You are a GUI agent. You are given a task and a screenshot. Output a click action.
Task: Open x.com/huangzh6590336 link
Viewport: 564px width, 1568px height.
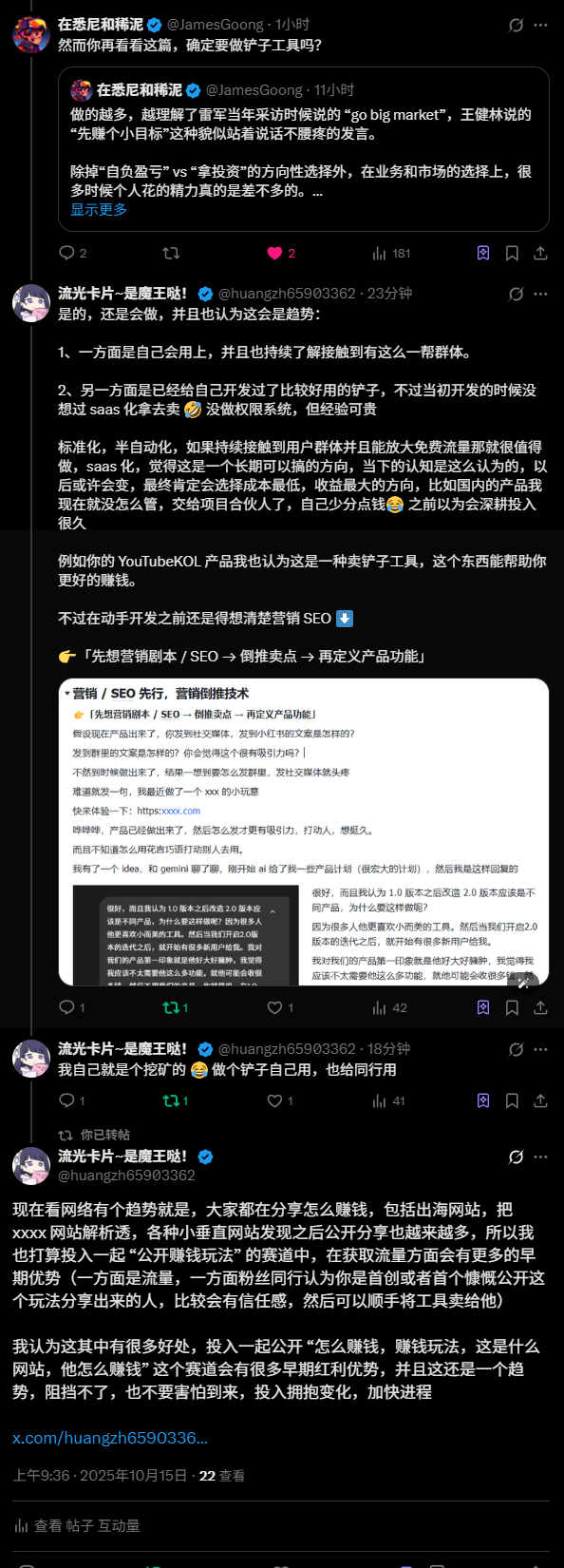110,1438
